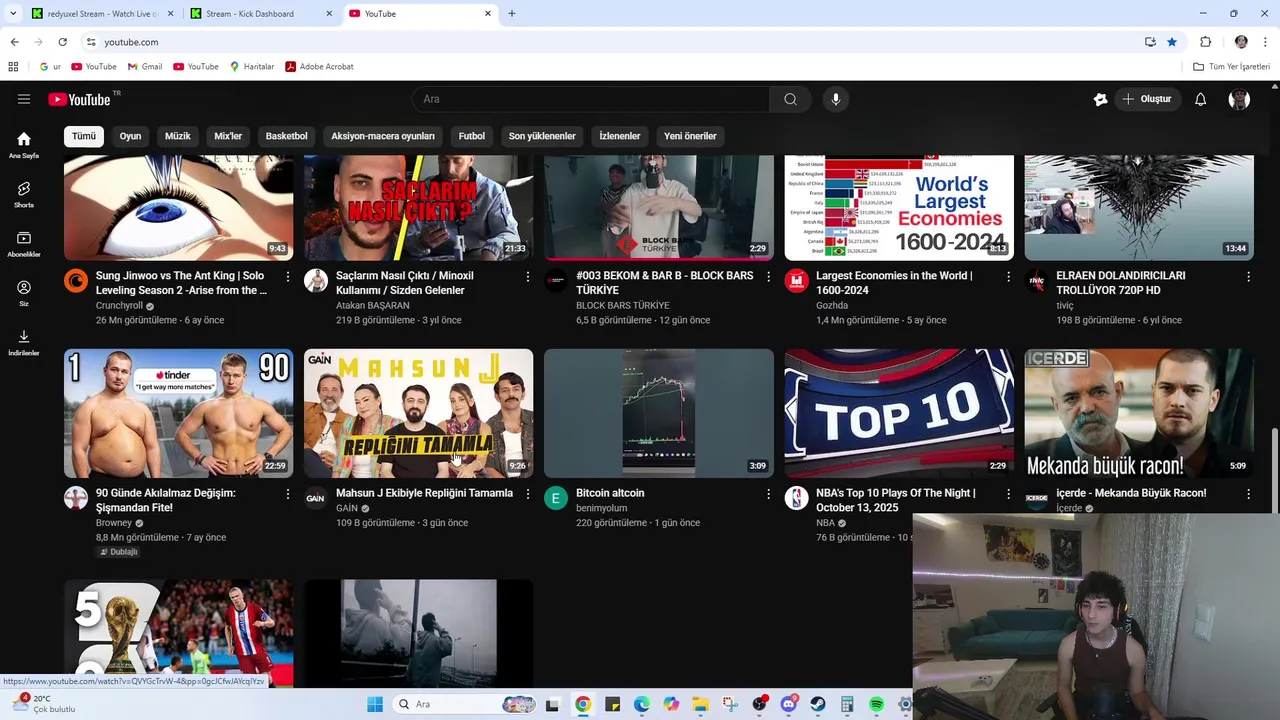Viewport: 1280px width, 720px height.
Task: Open the TOP 10 NBA thumbnail
Action: [899, 413]
